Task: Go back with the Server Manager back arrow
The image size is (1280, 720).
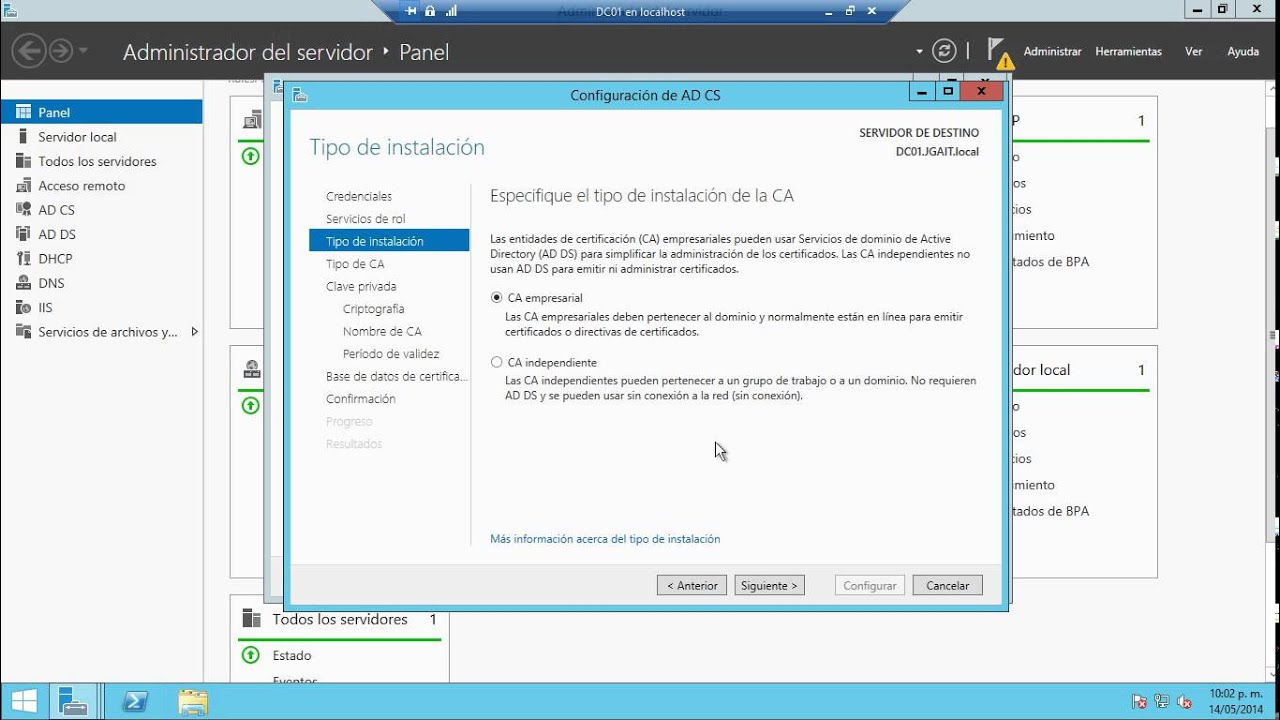Action: pos(29,51)
